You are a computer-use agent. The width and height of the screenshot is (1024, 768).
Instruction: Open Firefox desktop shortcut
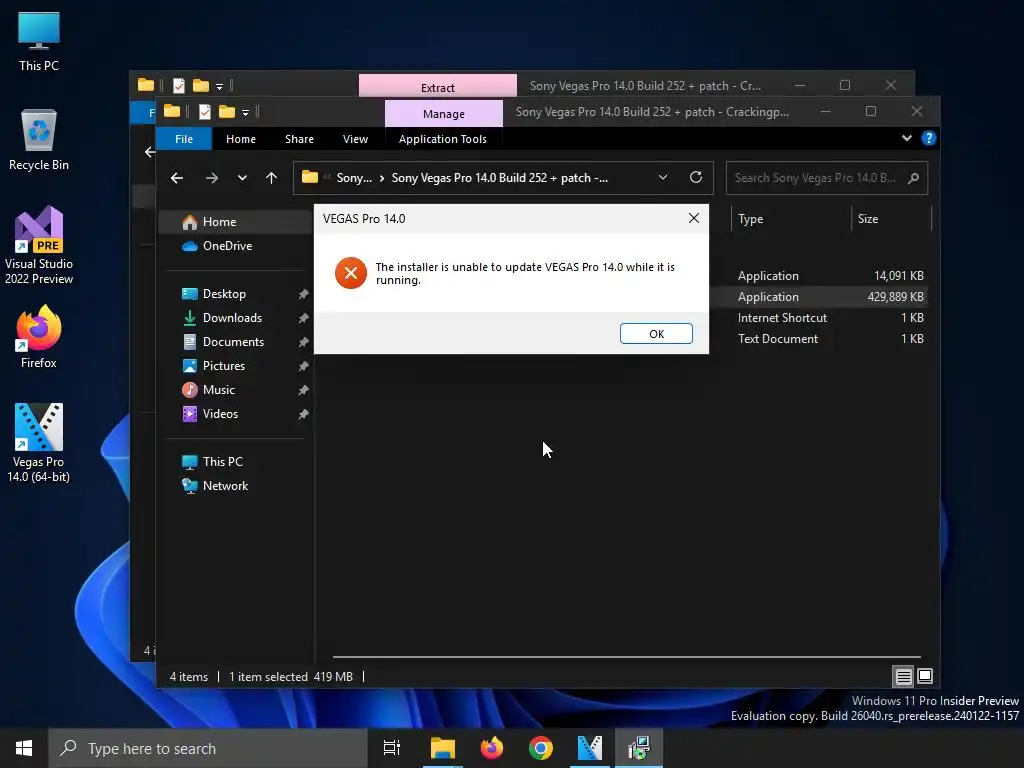[x=39, y=338]
